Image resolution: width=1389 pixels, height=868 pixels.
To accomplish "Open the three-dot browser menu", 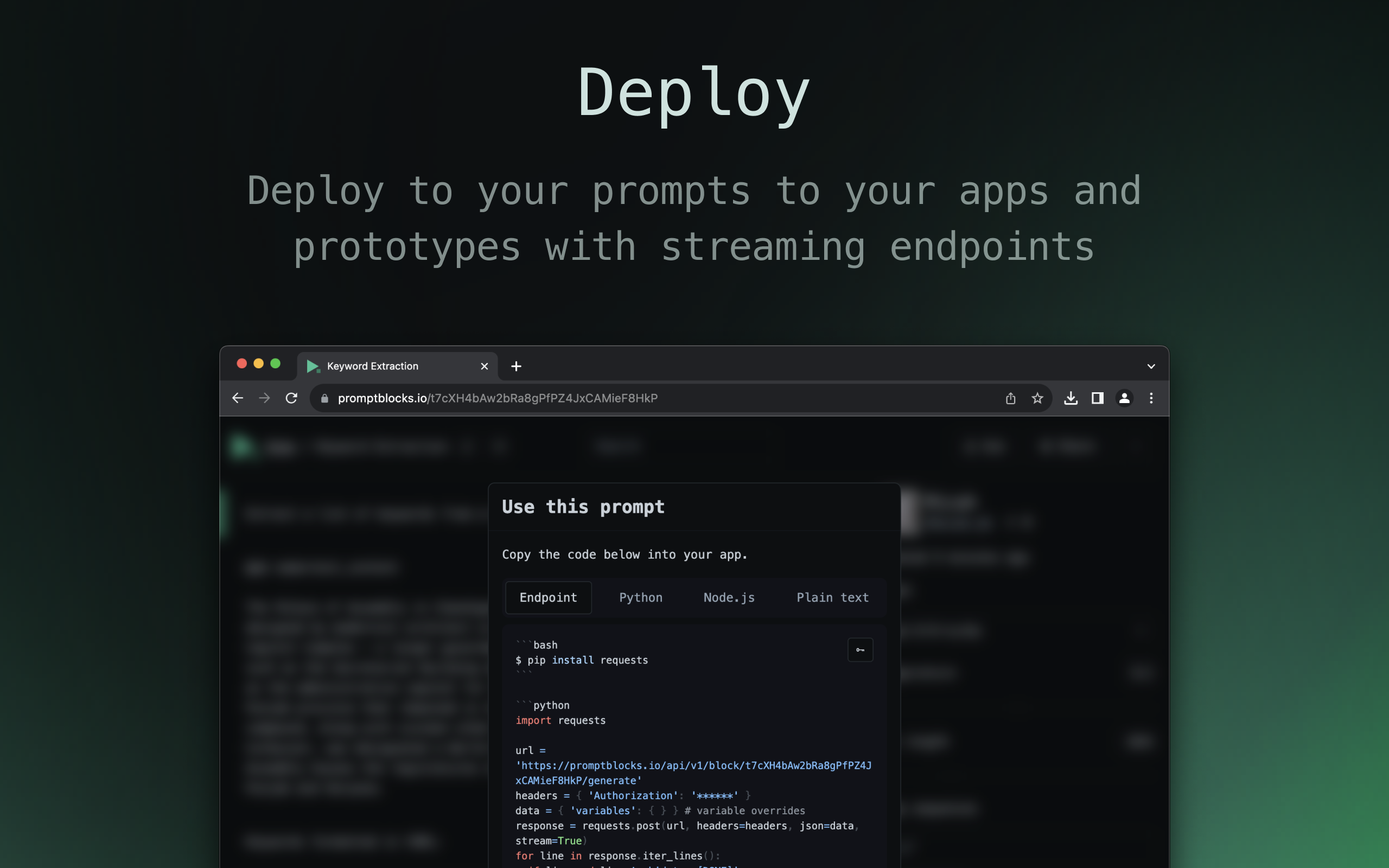I will (1151, 398).
